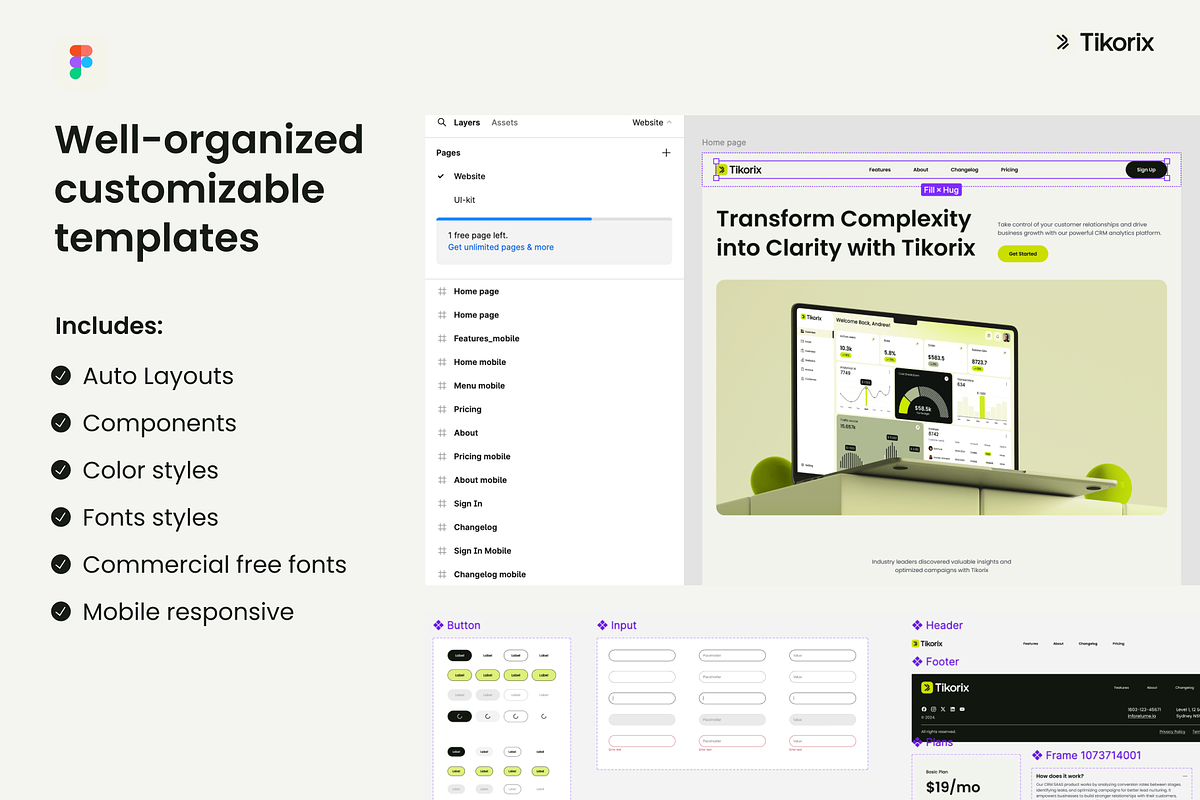
Task: Click the LinkedIn icon in the Footer component
Action: click(953, 709)
